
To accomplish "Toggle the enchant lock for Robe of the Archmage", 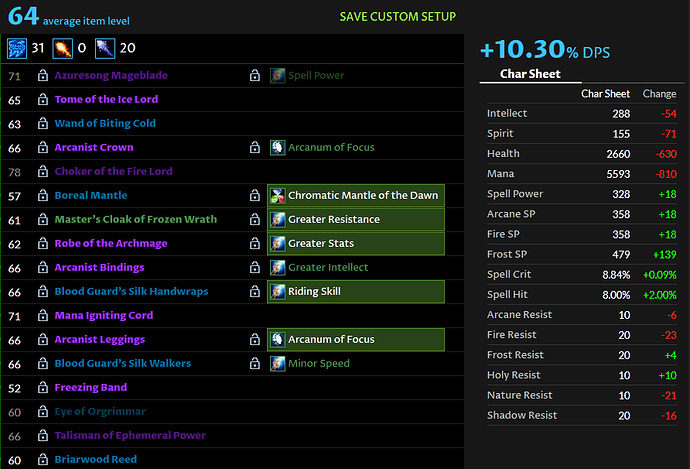I will pos(255,243).
